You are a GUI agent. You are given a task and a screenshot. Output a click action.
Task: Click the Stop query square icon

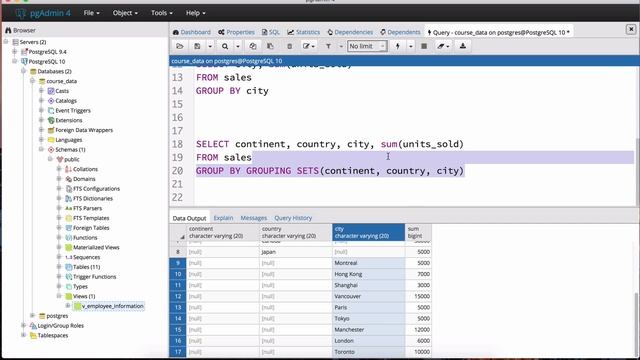point(424,46)
